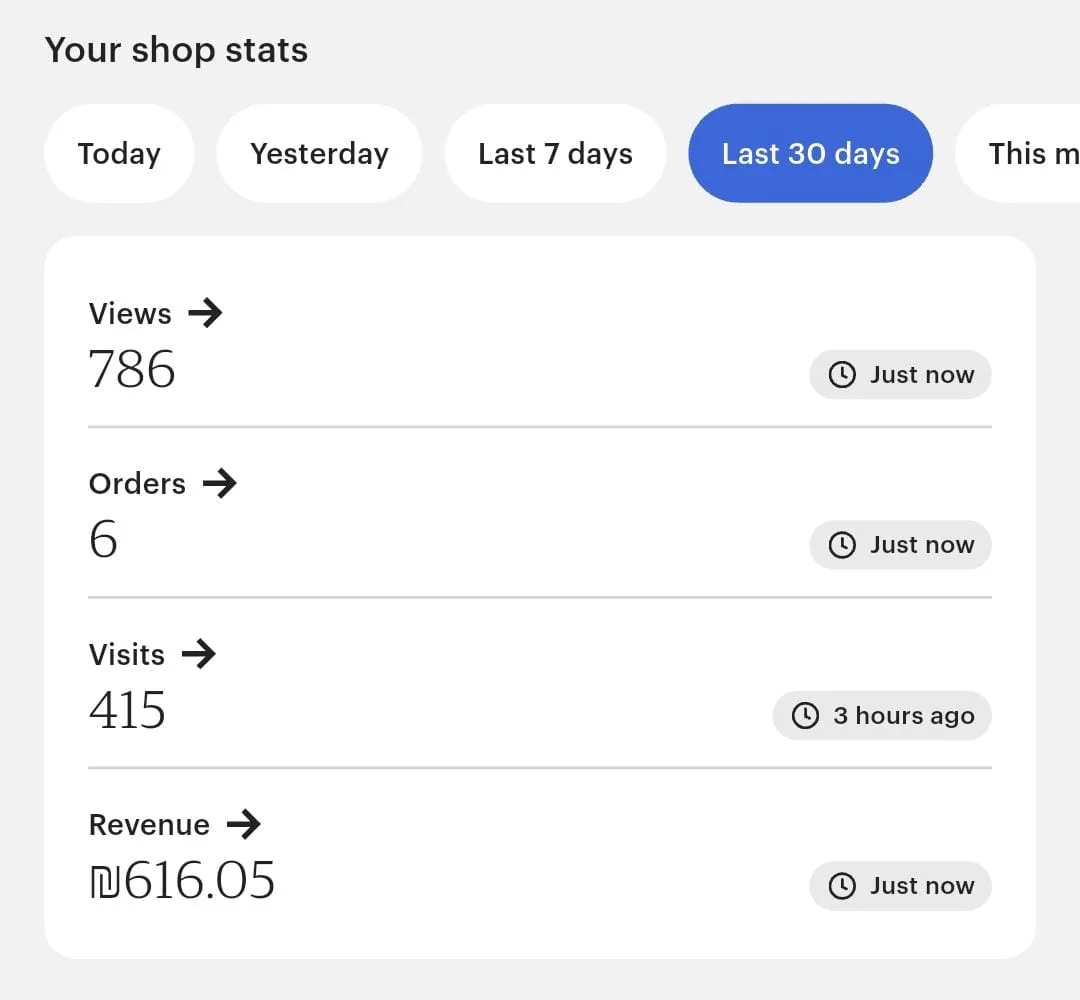
Task: Click the clock icon beside 3 hours ago
Action: click(x=806, y=716)
